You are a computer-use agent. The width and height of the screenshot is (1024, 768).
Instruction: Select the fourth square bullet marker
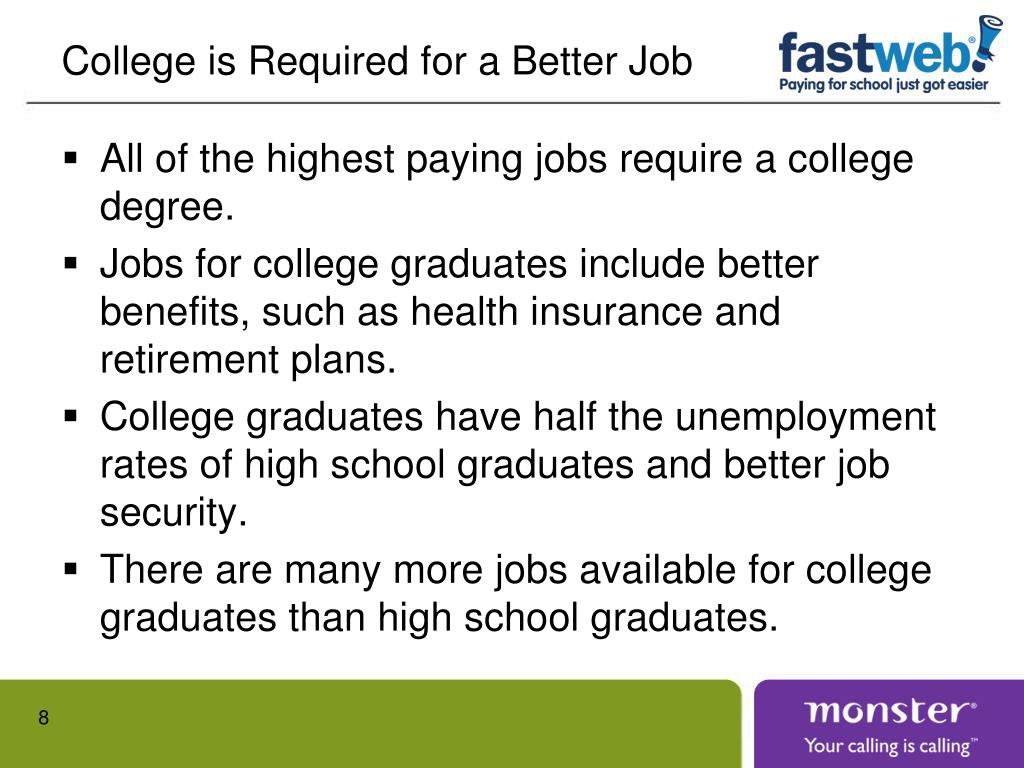click(x=71, y=569)
